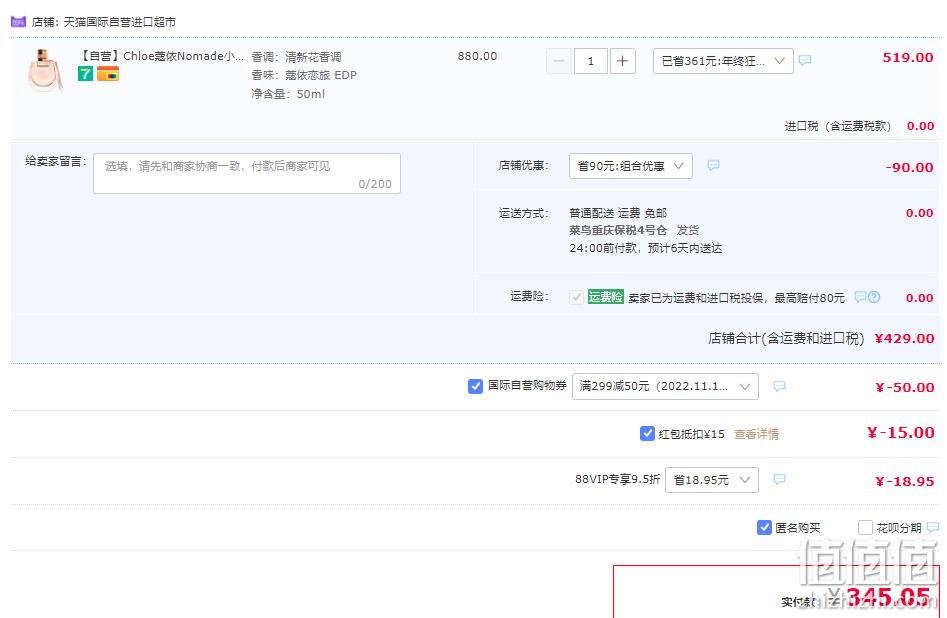Click the ¥-18.95 VIP discount amount
947x618 pixels.
coord(905,481)
